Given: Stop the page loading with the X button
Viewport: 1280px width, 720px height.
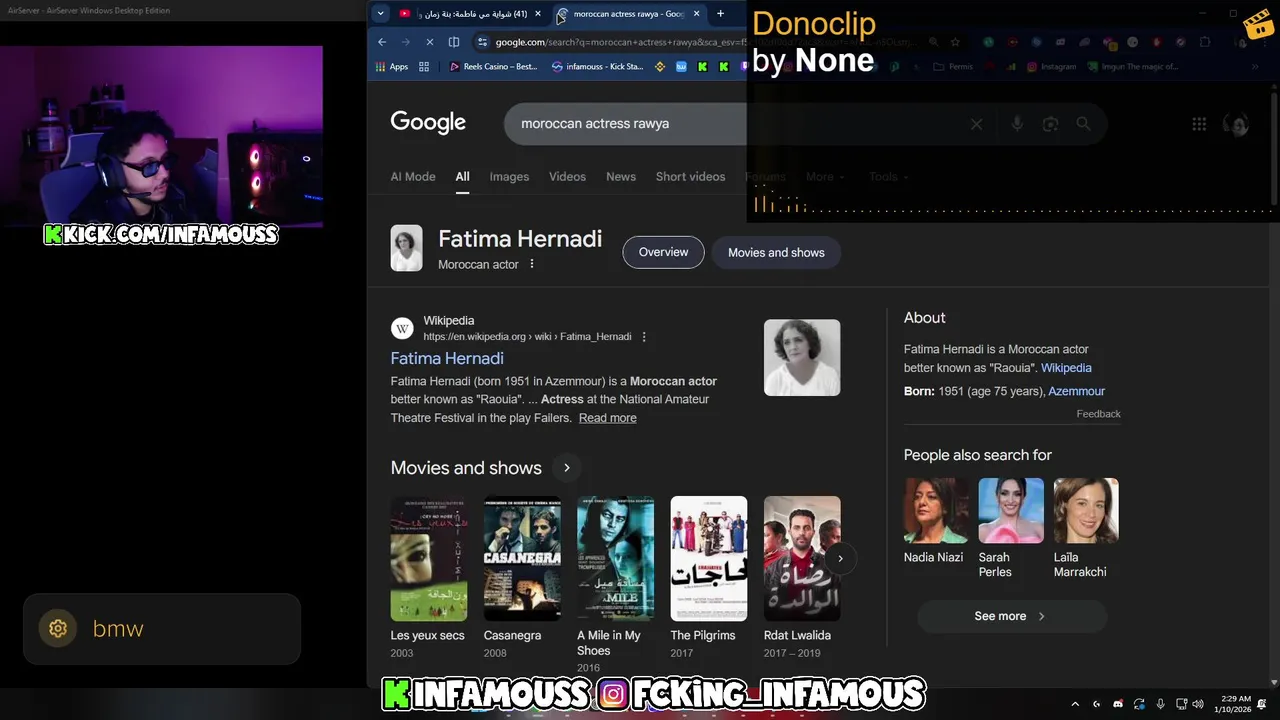Looking at the screenshot, I should pyautogui.click(x=429, y=42).
